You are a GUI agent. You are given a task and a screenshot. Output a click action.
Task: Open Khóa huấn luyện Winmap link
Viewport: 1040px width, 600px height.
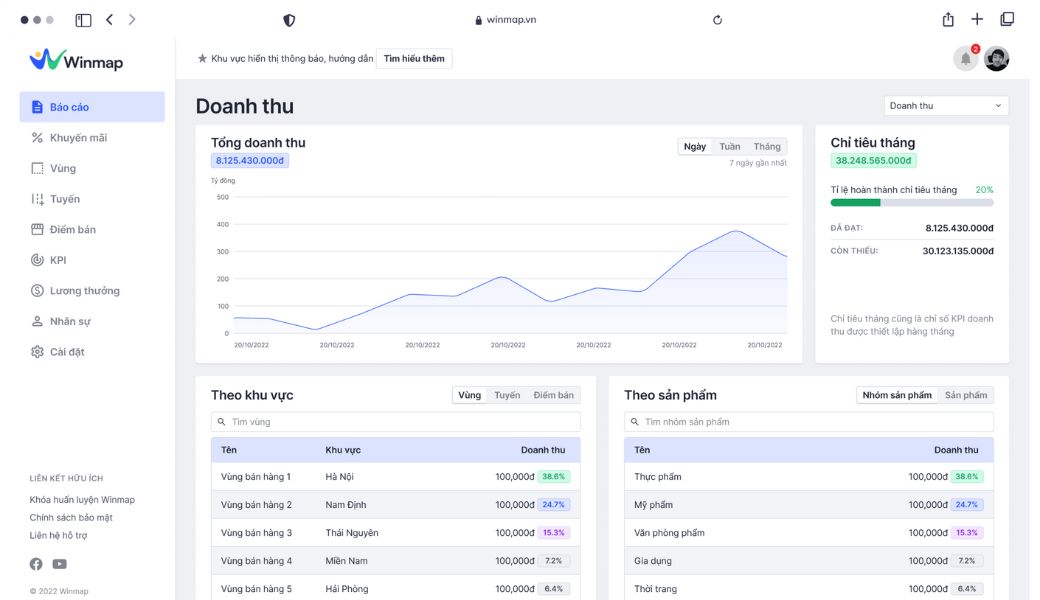click(82, 500)
